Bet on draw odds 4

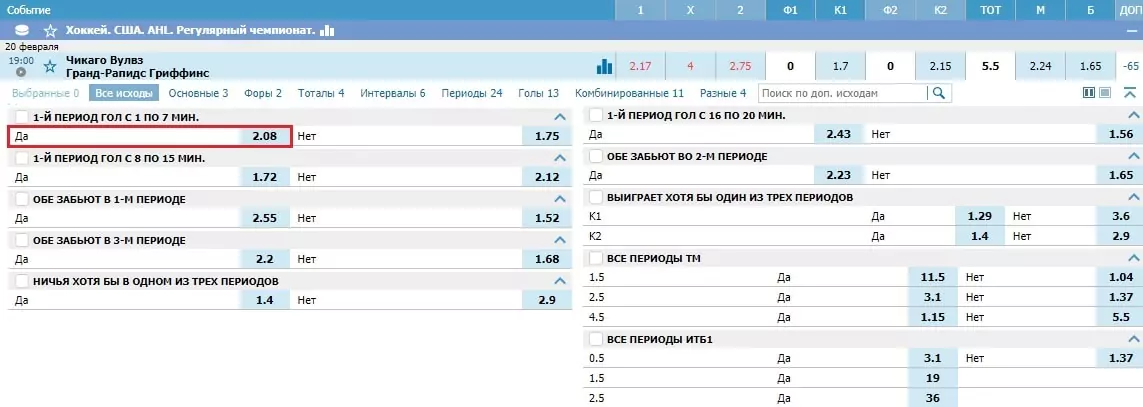(x=690, y=66)
